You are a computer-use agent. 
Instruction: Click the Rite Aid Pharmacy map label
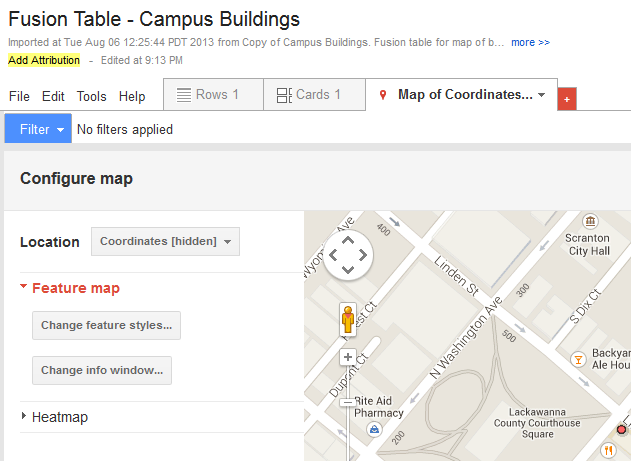379,407
